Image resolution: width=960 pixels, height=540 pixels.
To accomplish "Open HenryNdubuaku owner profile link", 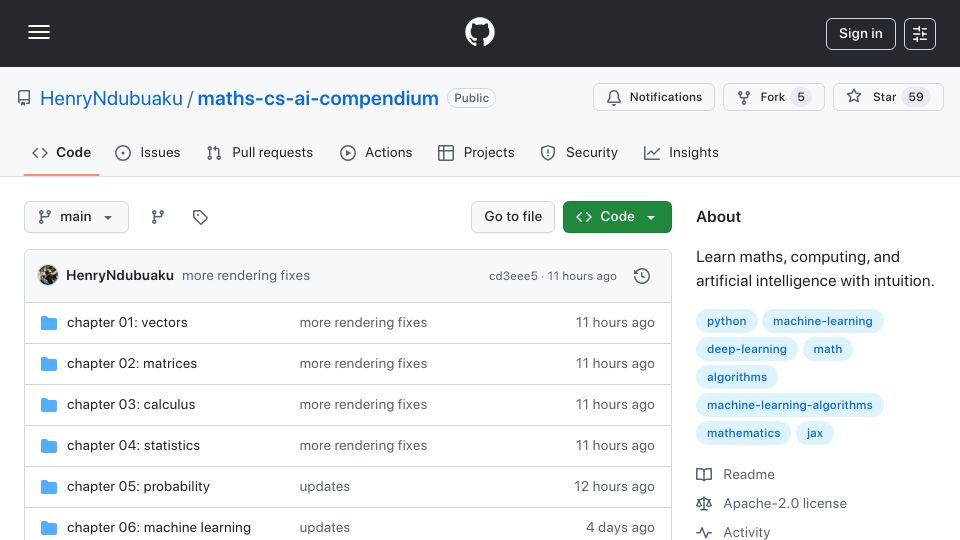I will tap(111, 98).
